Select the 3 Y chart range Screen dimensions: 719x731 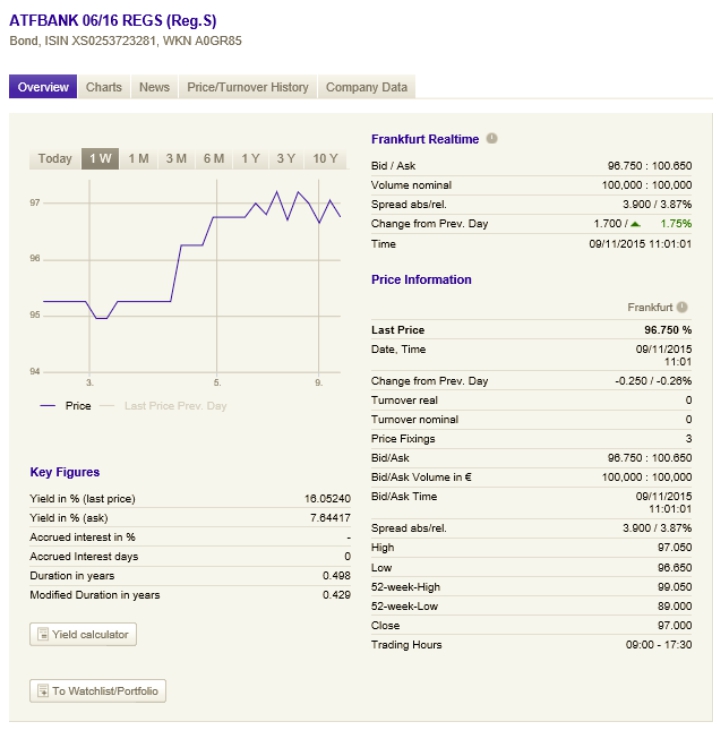click(286, 159)
